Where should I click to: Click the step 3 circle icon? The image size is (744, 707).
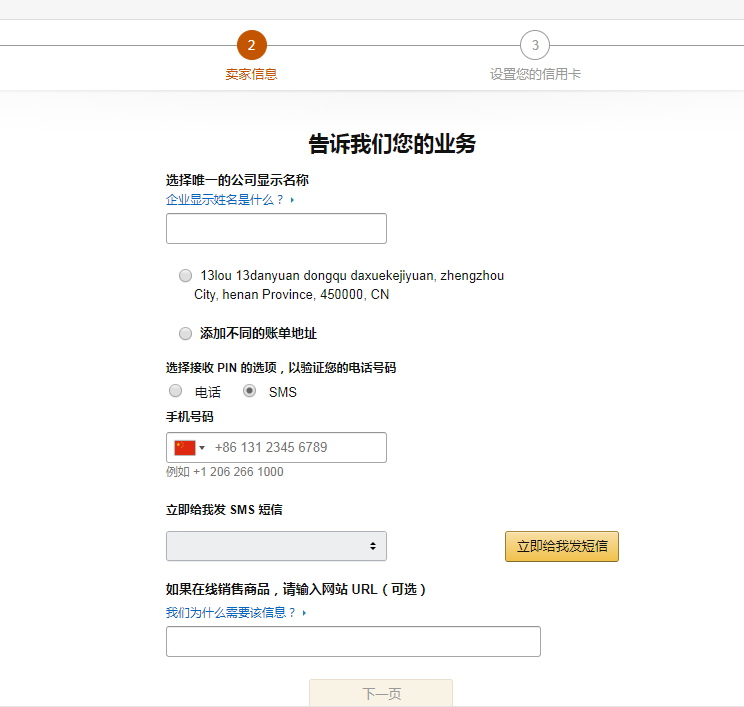(535, 45)
